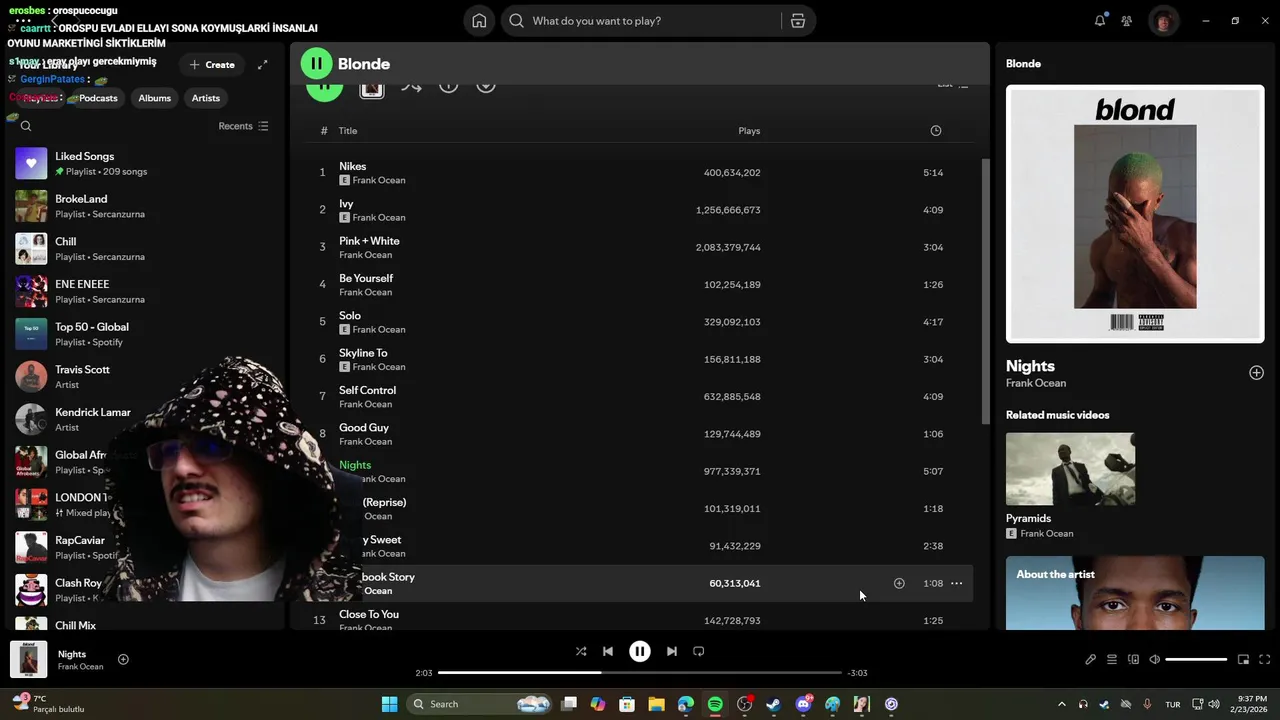Seek within the song progress bar

tap(640, 673)
